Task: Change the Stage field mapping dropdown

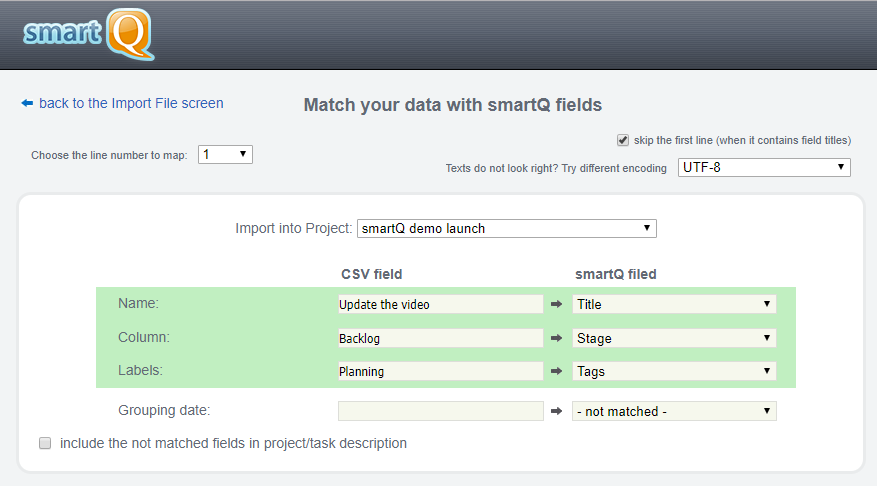Action: (x=674, y=338)
